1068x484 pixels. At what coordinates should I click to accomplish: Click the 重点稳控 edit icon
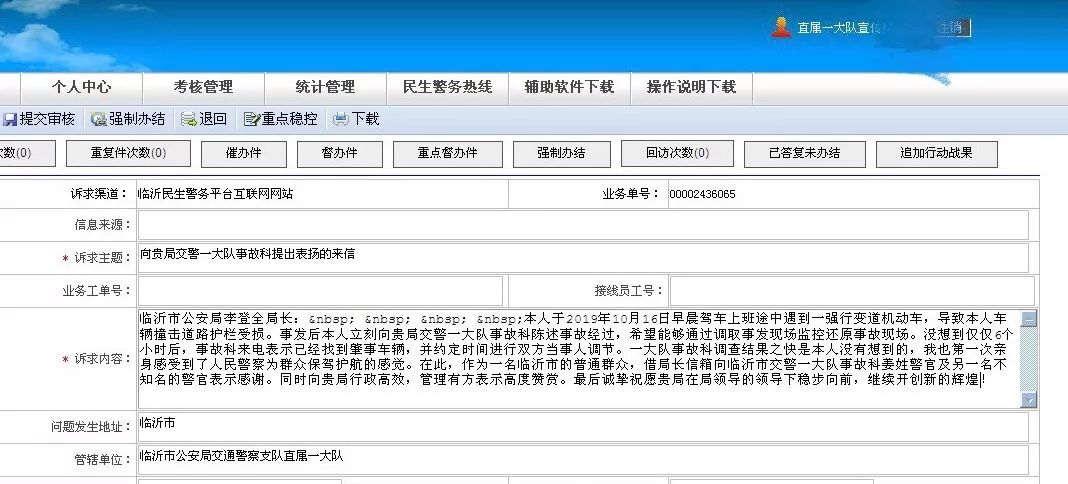[x=252, y=120]
